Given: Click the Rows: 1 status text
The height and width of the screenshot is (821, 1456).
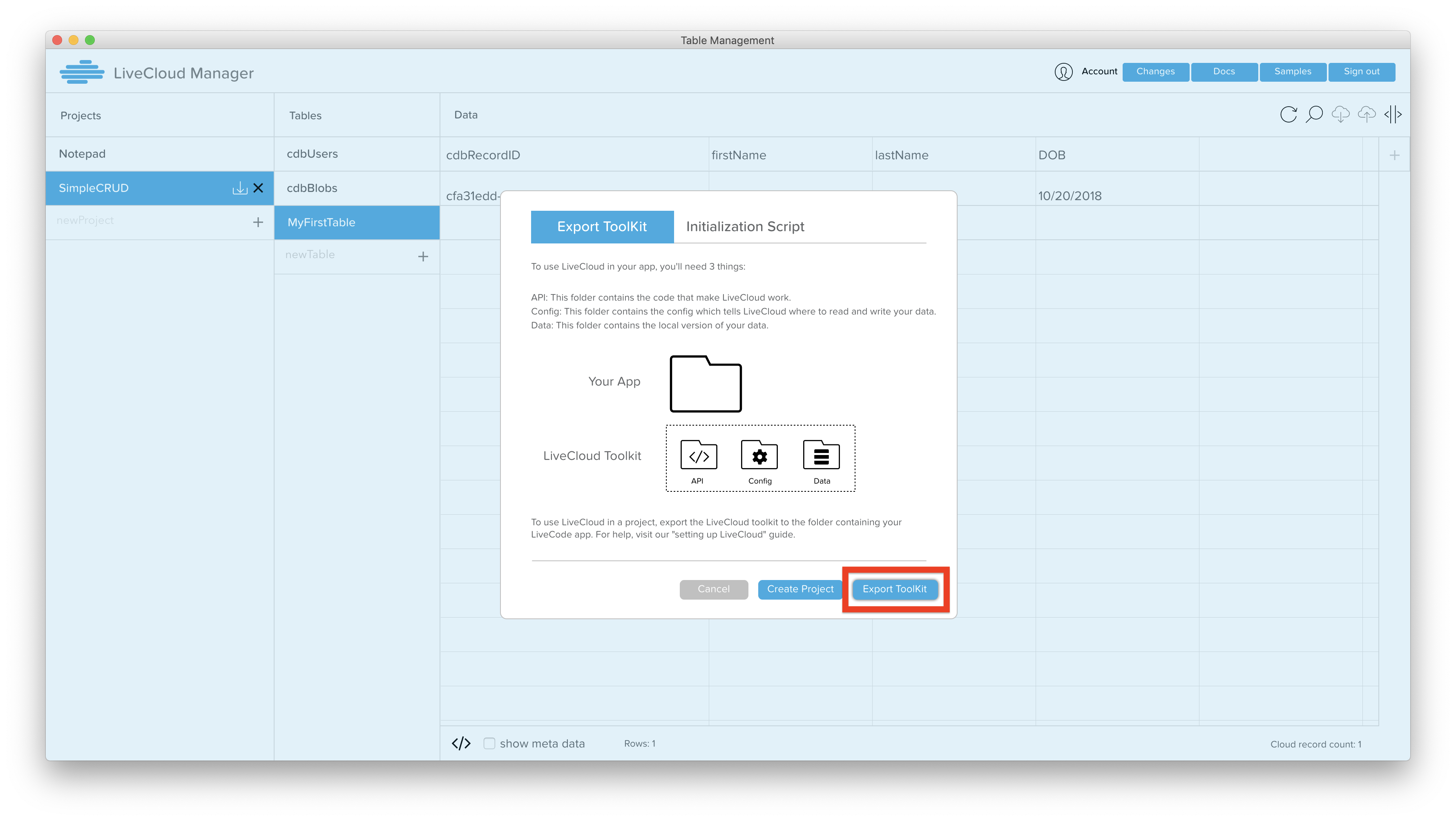Looking at the screenshot, I should click(639, 743).
